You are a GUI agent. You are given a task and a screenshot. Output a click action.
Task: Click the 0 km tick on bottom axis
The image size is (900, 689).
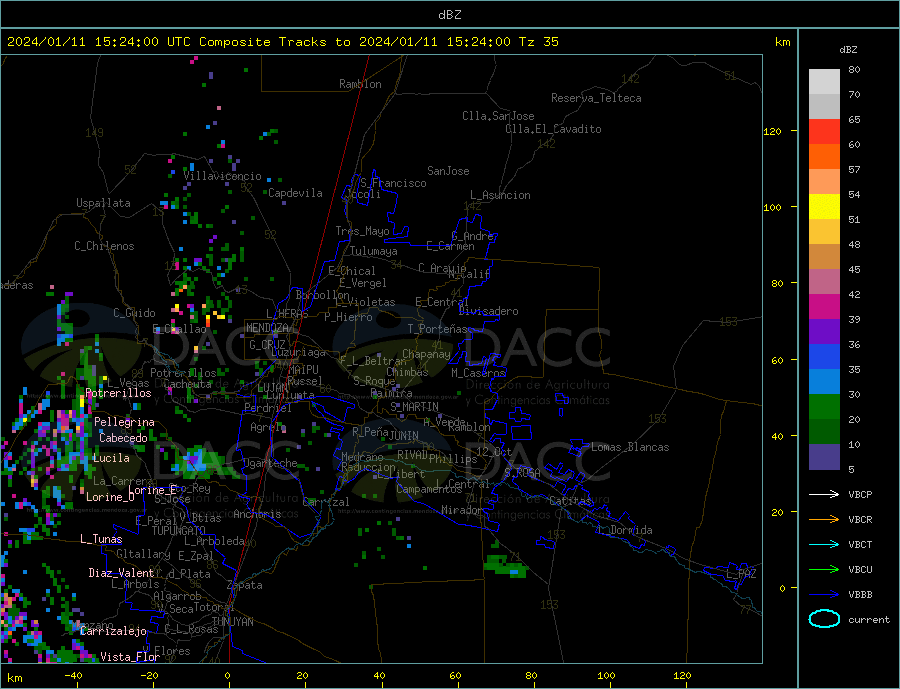pyautogui.click(x=228, y=676)
